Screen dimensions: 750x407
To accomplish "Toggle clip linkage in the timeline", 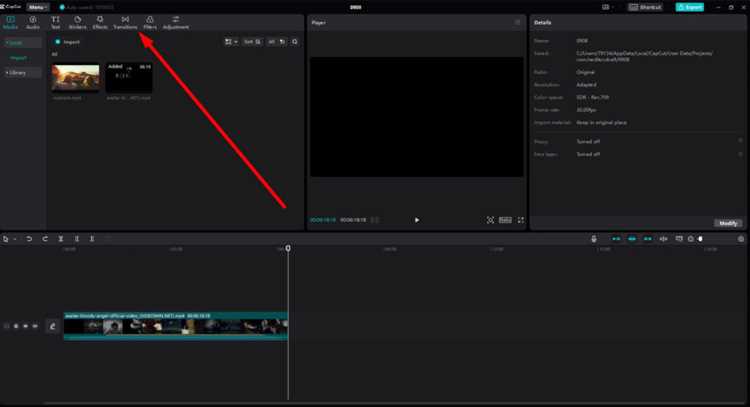I will pos(648,239).
